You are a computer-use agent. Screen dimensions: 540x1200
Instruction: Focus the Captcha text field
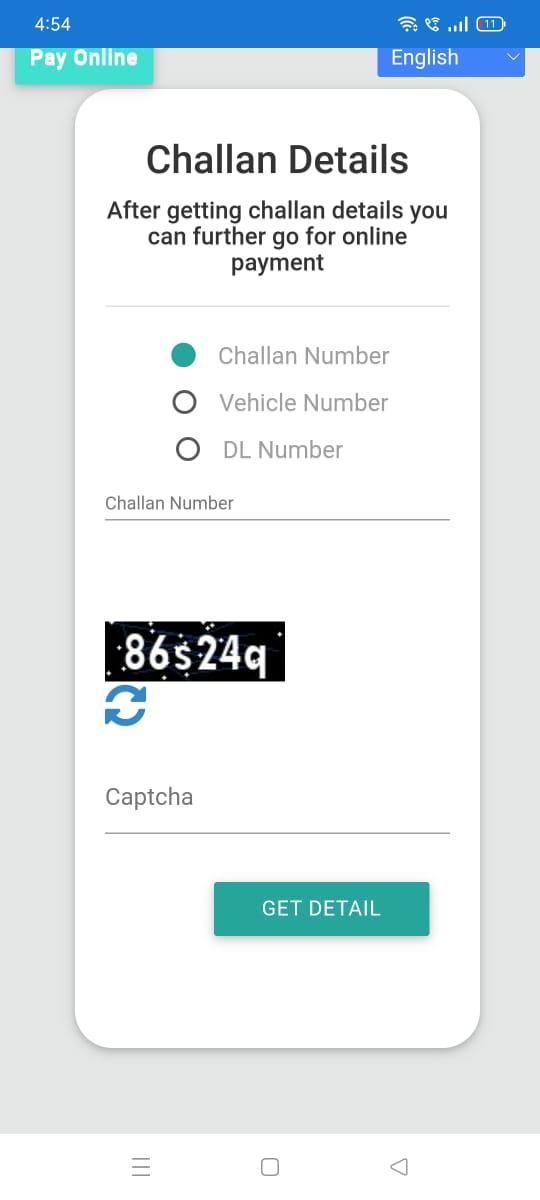(x=277, y=798)
